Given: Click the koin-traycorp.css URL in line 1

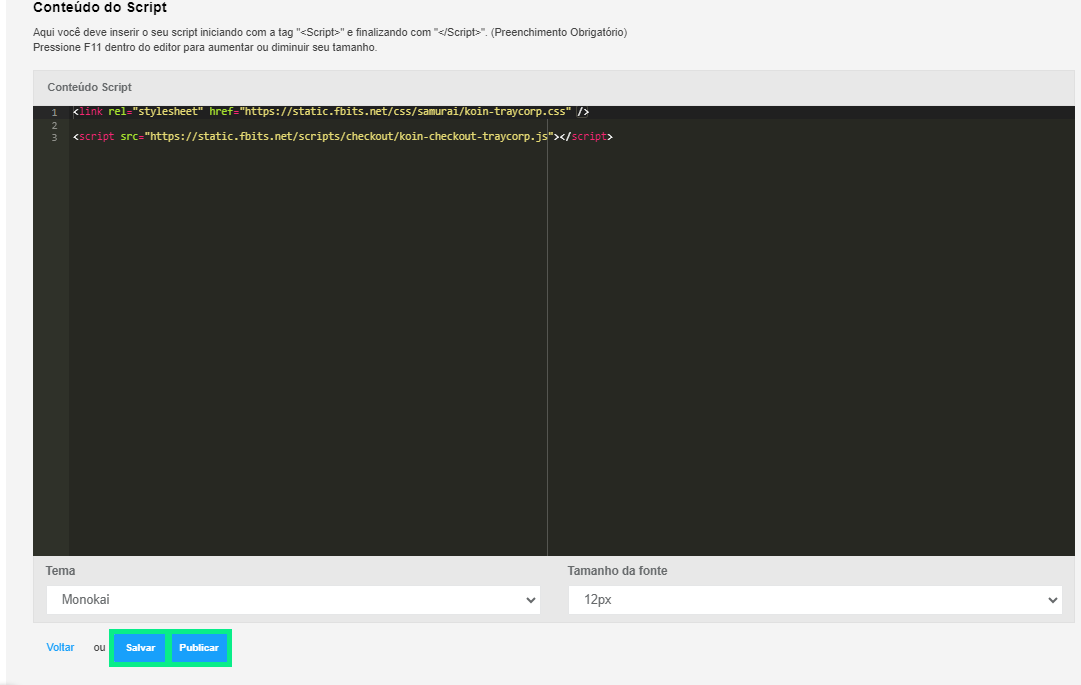Looking at the screenshot, I should [x=405, y=112].
